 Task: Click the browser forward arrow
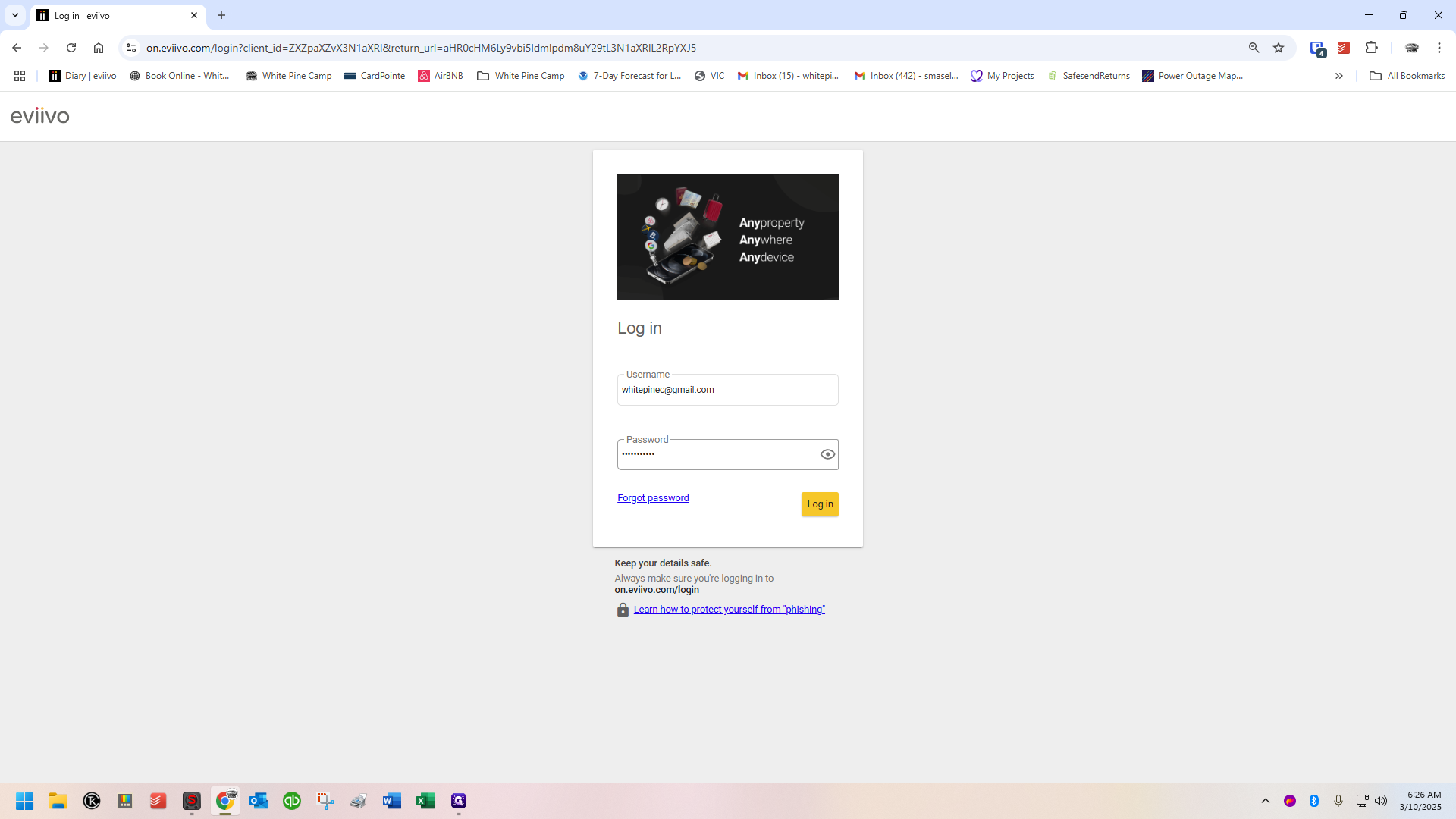point(44,48)
